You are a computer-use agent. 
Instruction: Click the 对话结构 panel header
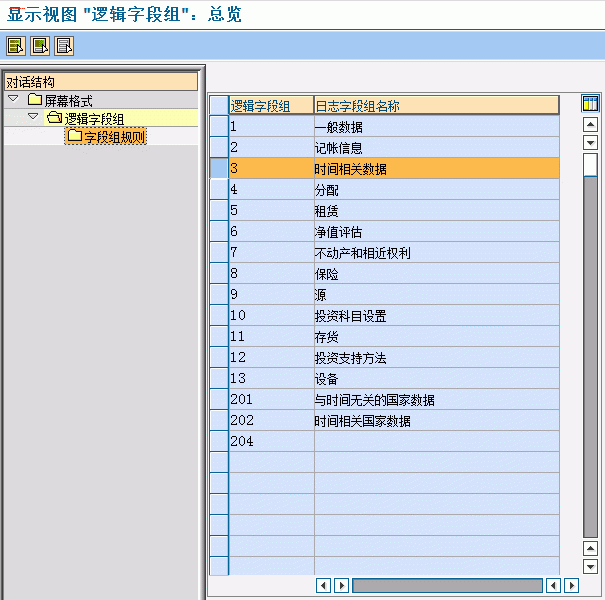coord(101,82)
